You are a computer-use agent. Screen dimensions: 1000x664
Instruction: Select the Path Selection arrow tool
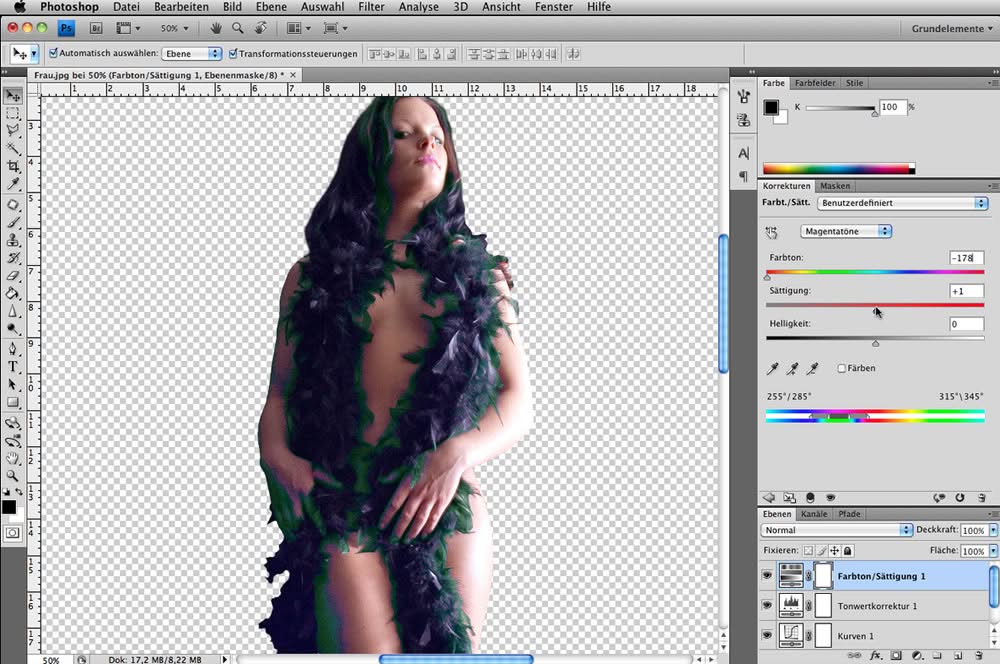pos(13,385)
